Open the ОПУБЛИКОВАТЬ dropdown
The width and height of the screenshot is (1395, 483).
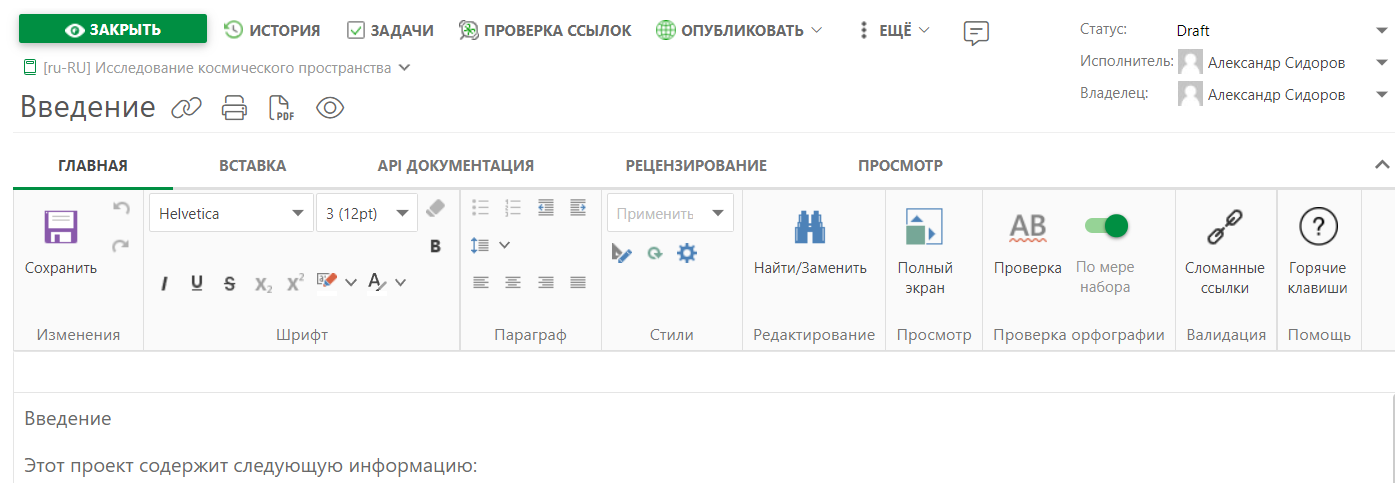(740, 30)
